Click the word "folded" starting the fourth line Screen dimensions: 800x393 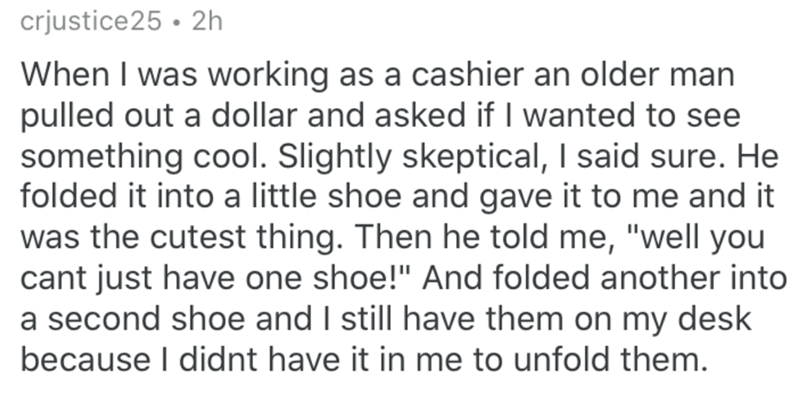point(68,197)
